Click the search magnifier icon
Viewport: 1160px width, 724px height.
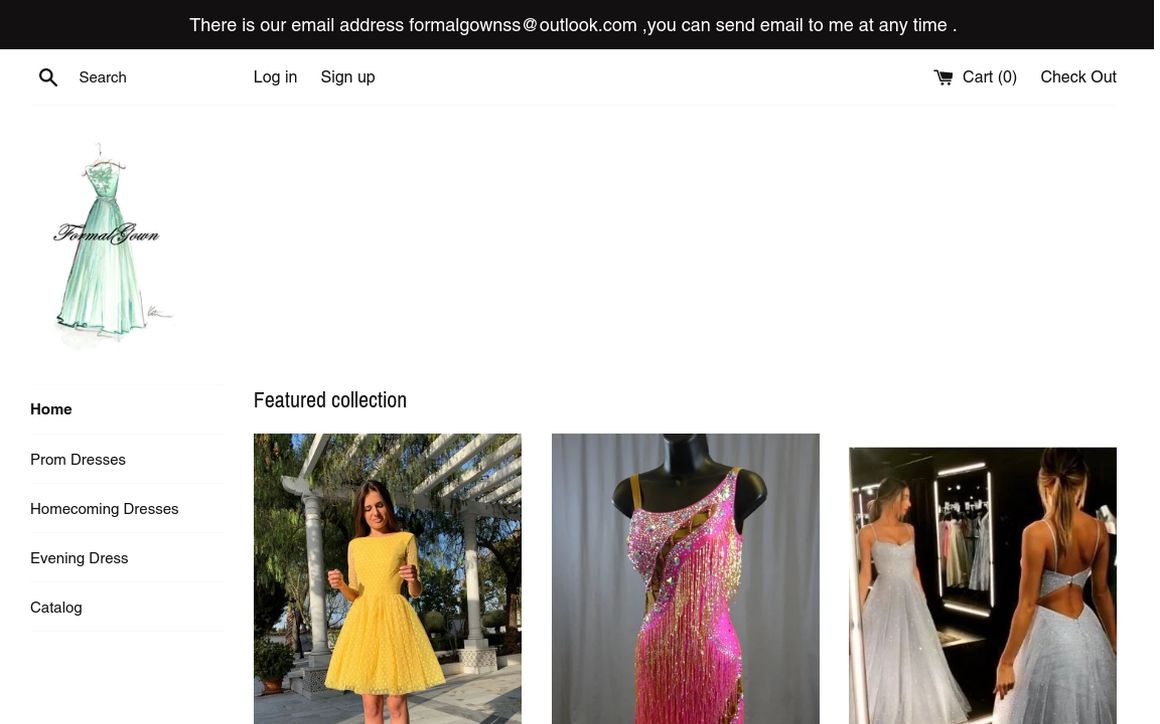[48, 77]
